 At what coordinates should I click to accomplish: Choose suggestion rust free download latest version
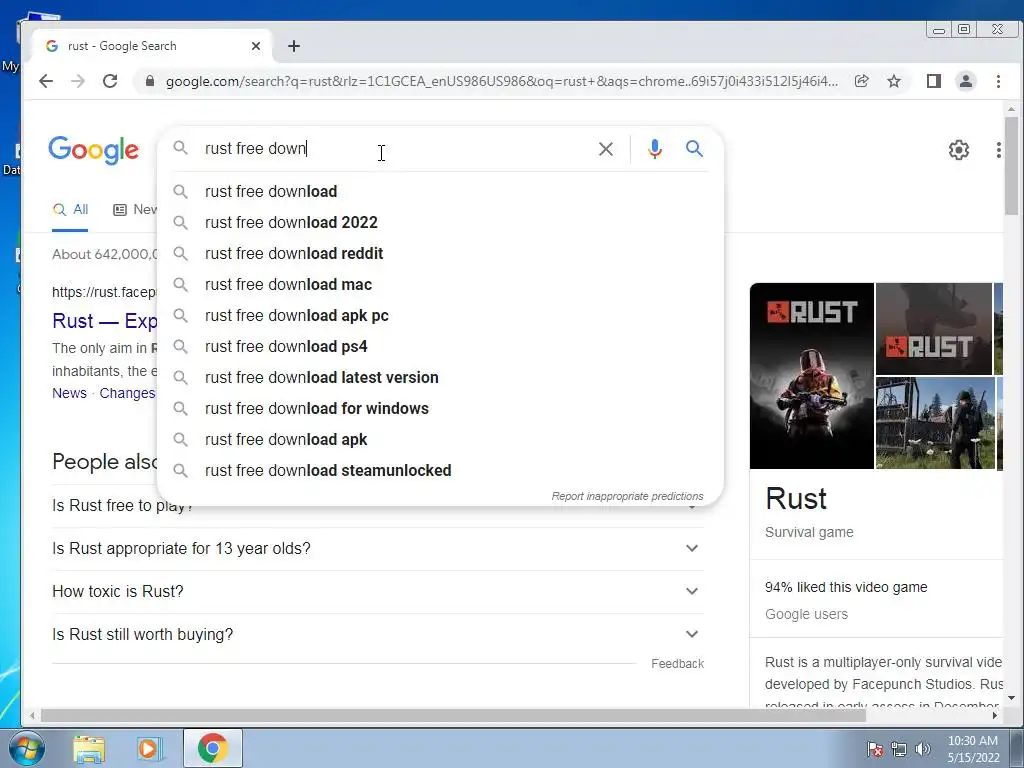[440, 377]
